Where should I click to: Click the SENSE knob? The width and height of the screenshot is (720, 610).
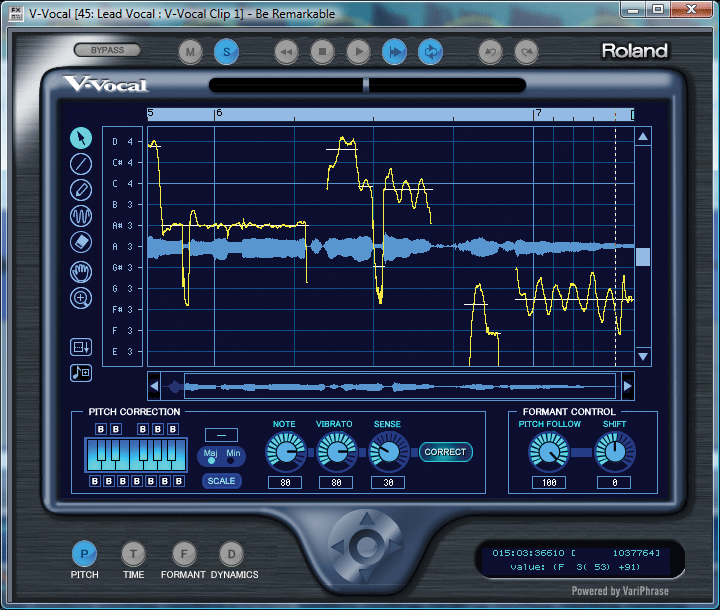pos(388,452)
